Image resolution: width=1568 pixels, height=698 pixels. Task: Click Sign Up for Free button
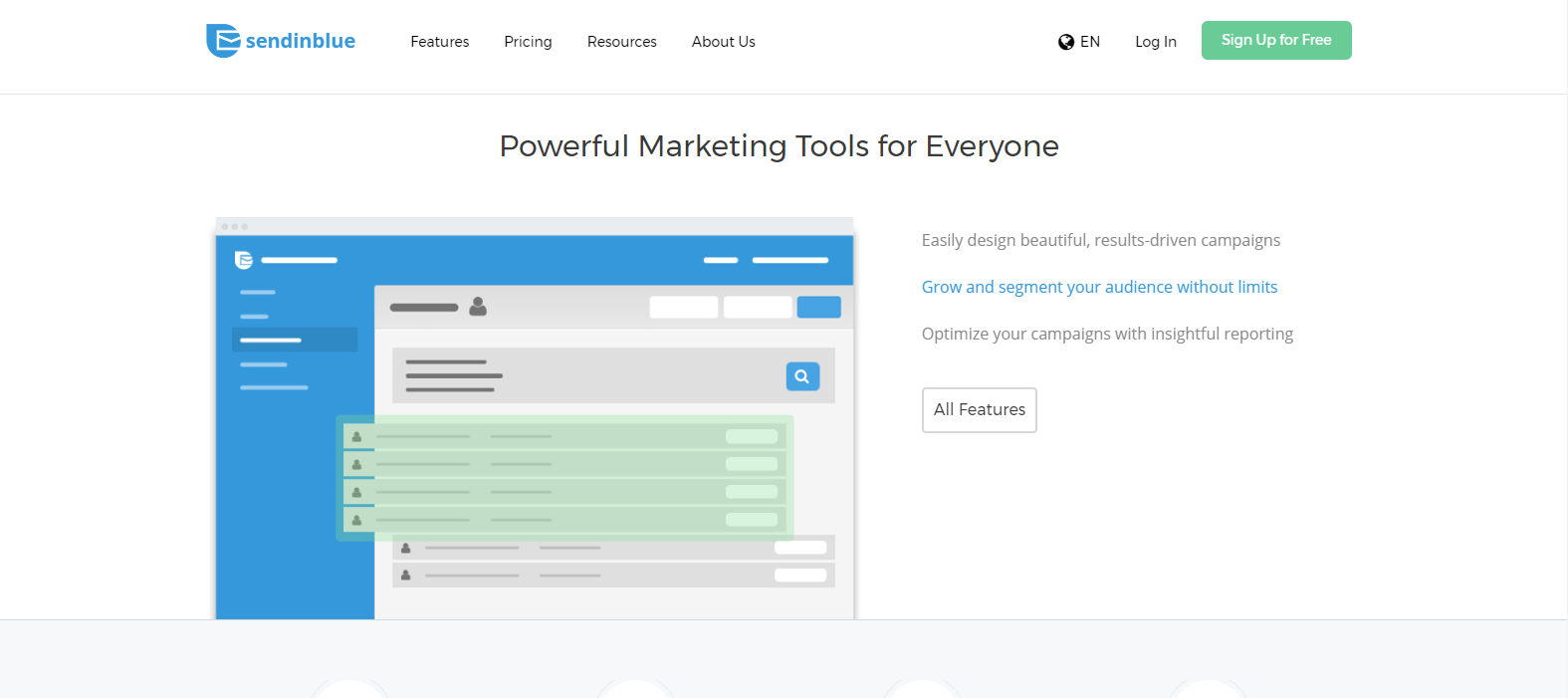1276,40
